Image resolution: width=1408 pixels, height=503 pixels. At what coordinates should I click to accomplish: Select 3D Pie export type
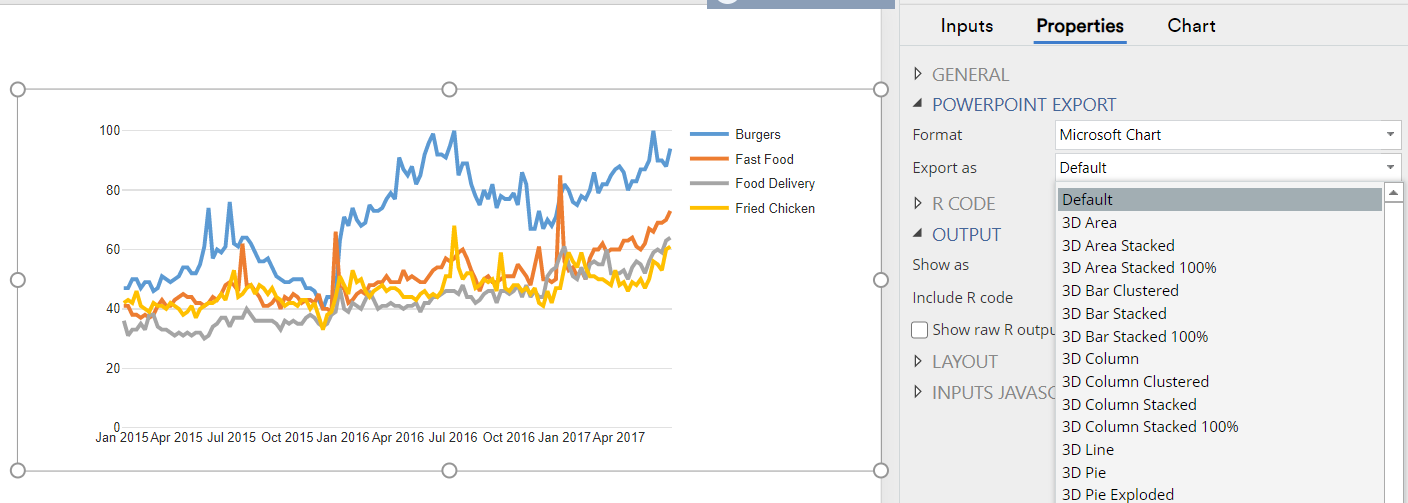click(x=1084, y=472)
